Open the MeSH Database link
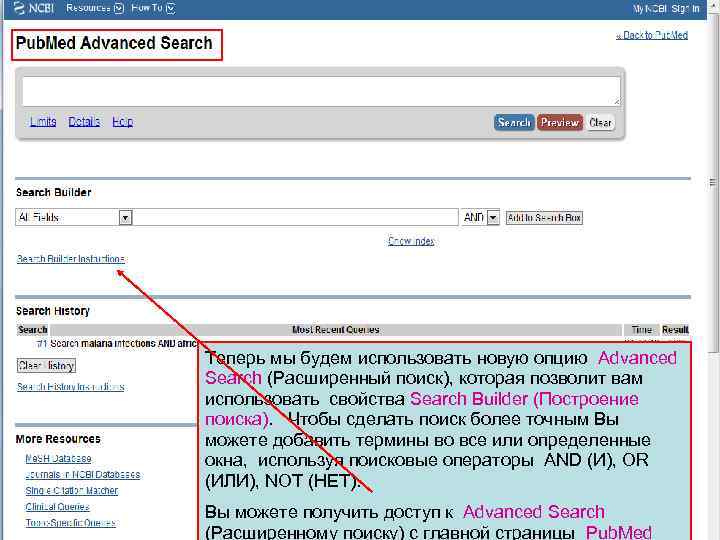The width and height of the screenshot is (720, 540). click(58, 459)
